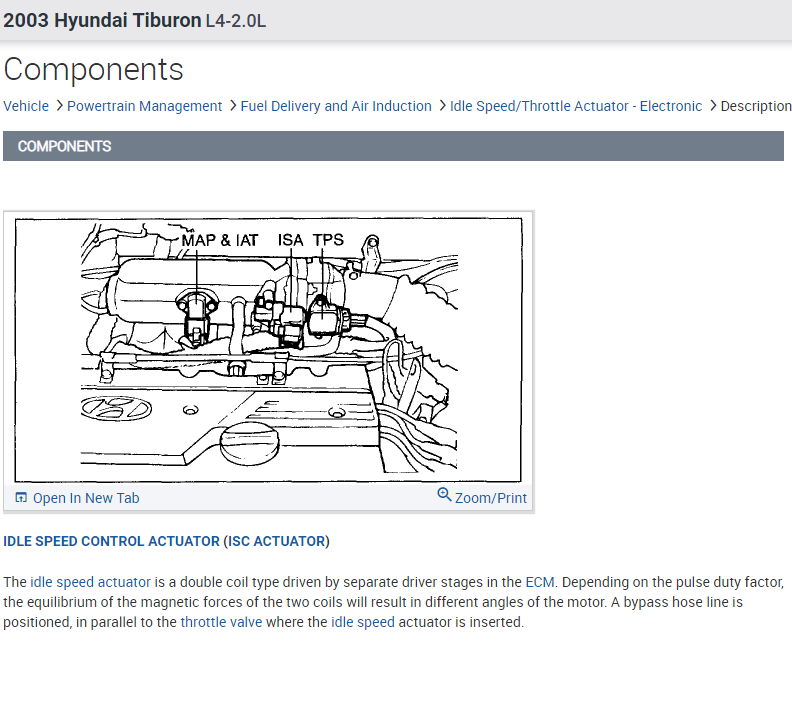Click the magnifier Zoom/Print icon
This screenshot has height=721, width=792.
tap(444, 494)
